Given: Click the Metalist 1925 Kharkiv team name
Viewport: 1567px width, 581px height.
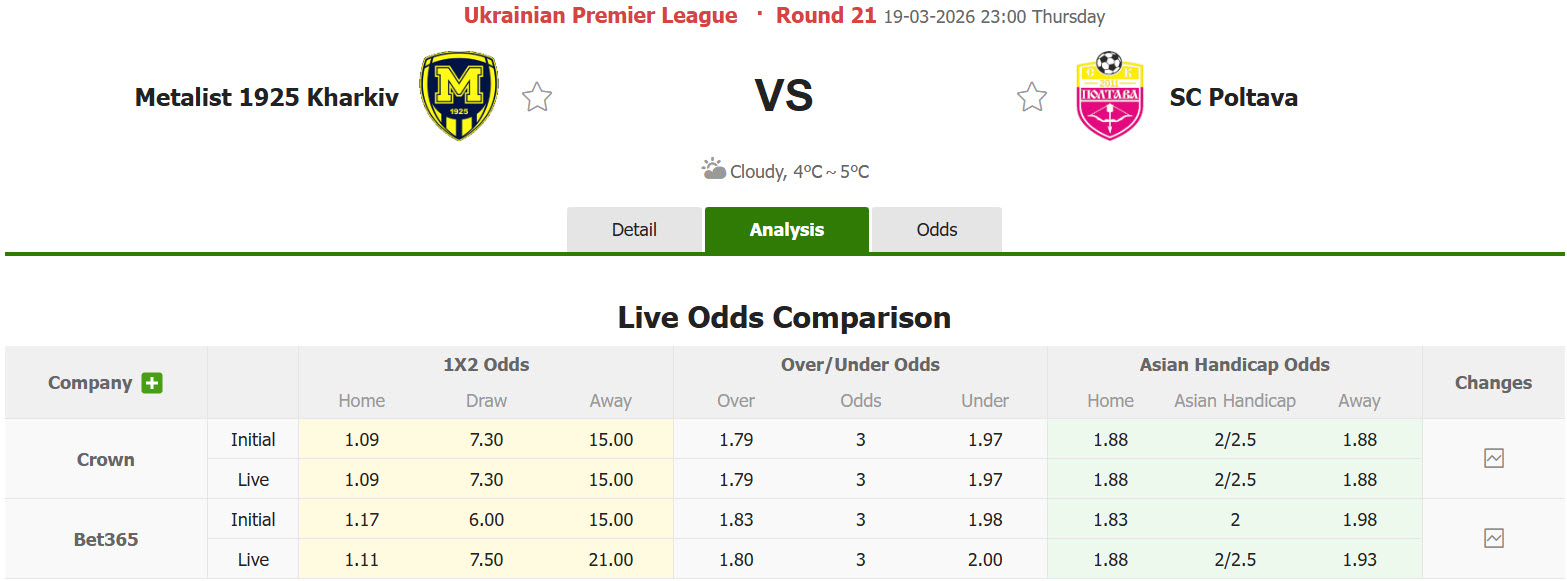Looking at the screenshot, I should (x=266, y=96).
